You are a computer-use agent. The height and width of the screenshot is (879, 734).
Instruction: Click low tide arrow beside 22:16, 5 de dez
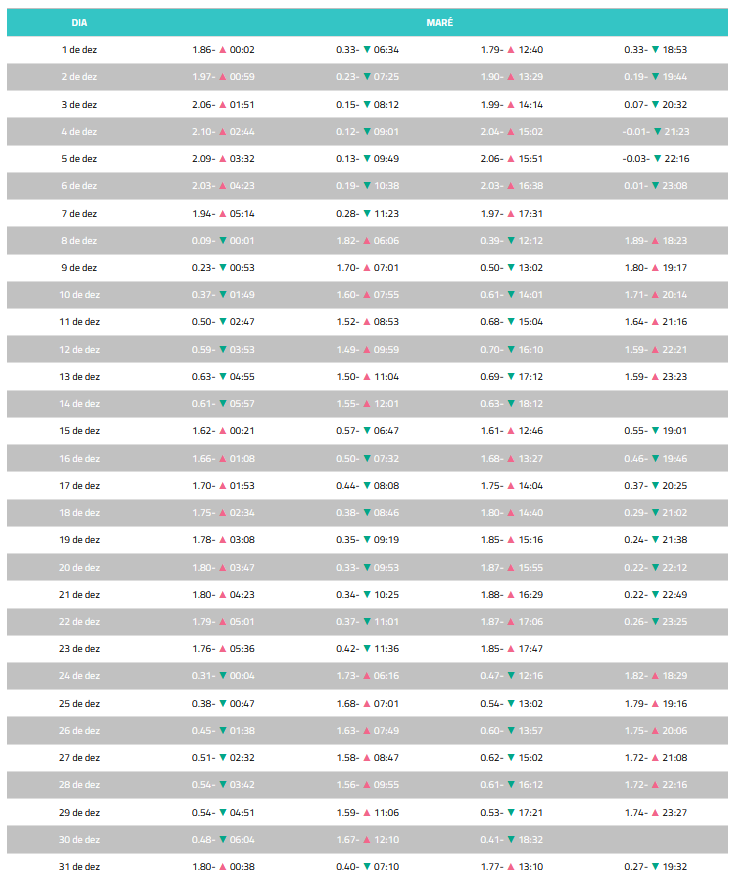tap(656, 158)
